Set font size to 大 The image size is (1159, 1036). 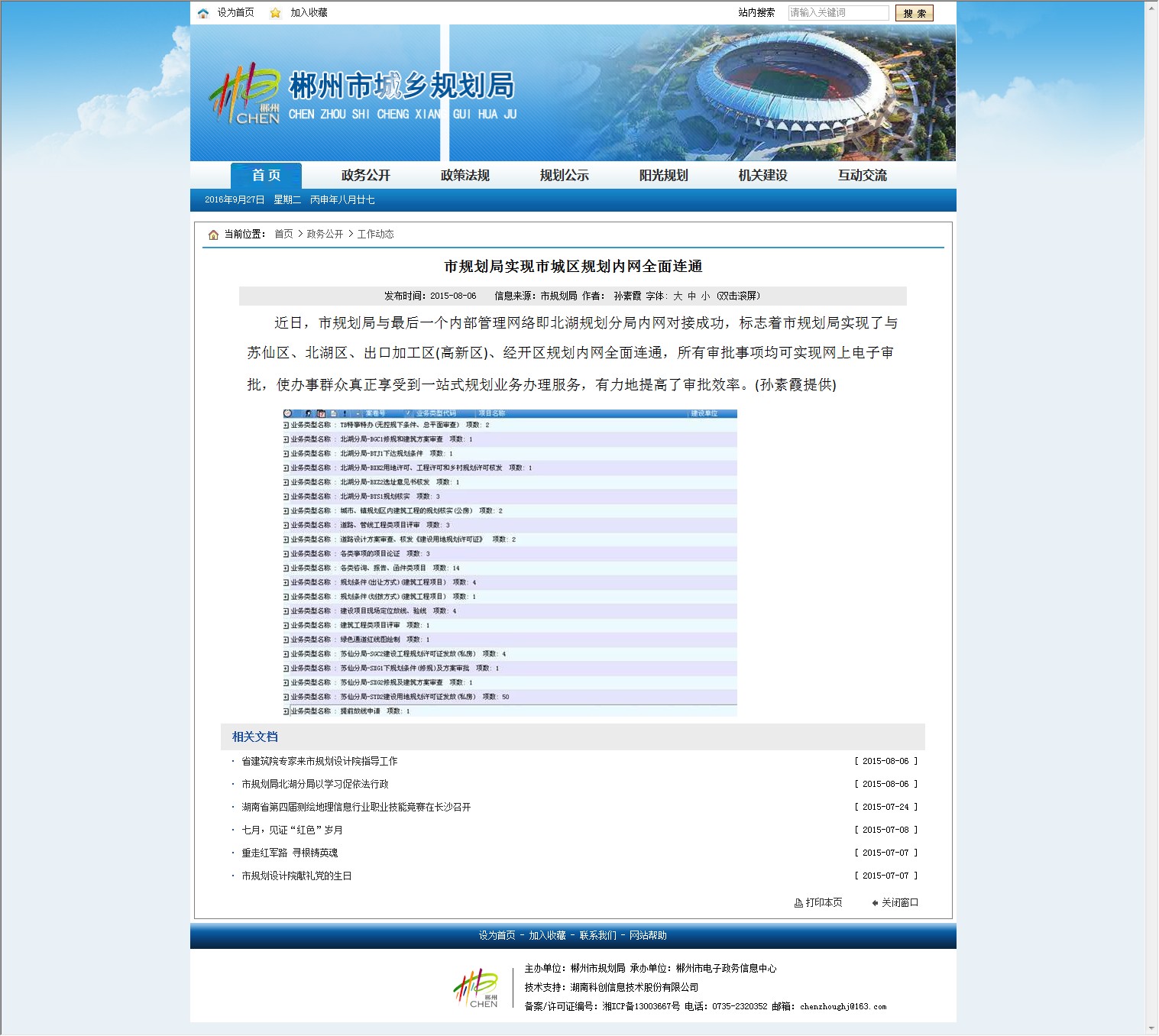[678, 296]
